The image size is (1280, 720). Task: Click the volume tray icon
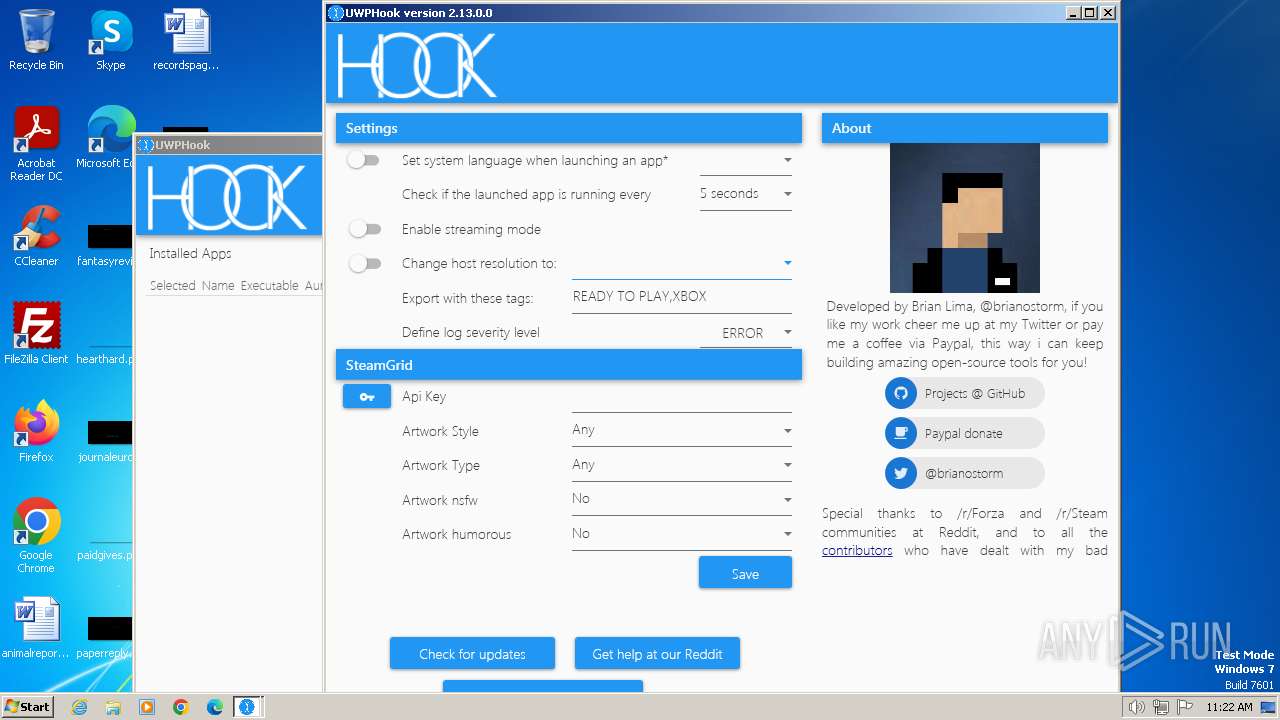1136,707
